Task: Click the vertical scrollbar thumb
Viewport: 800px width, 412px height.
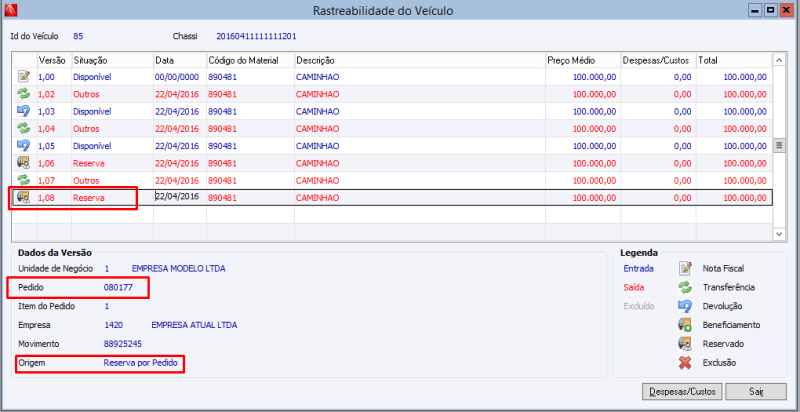Action: pyautogui.click(x=779, y=145)
